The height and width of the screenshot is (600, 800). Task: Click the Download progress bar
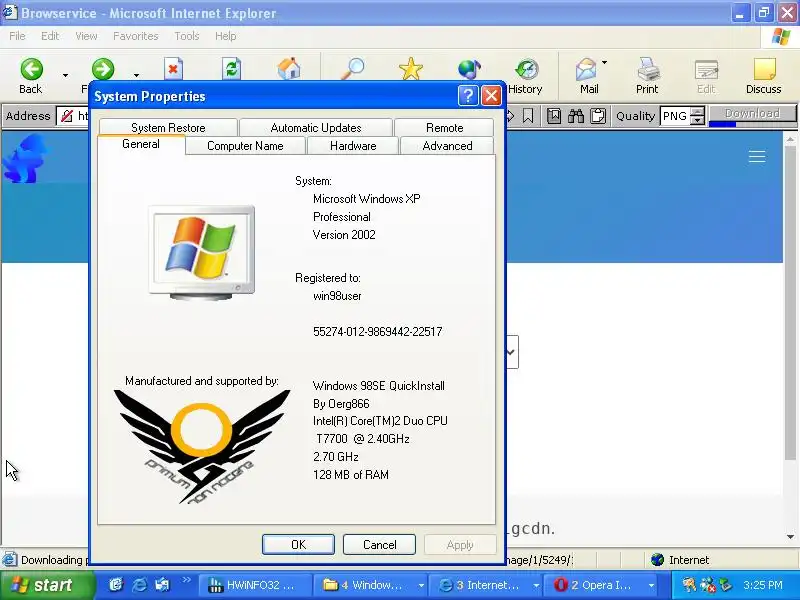[753, 123]
